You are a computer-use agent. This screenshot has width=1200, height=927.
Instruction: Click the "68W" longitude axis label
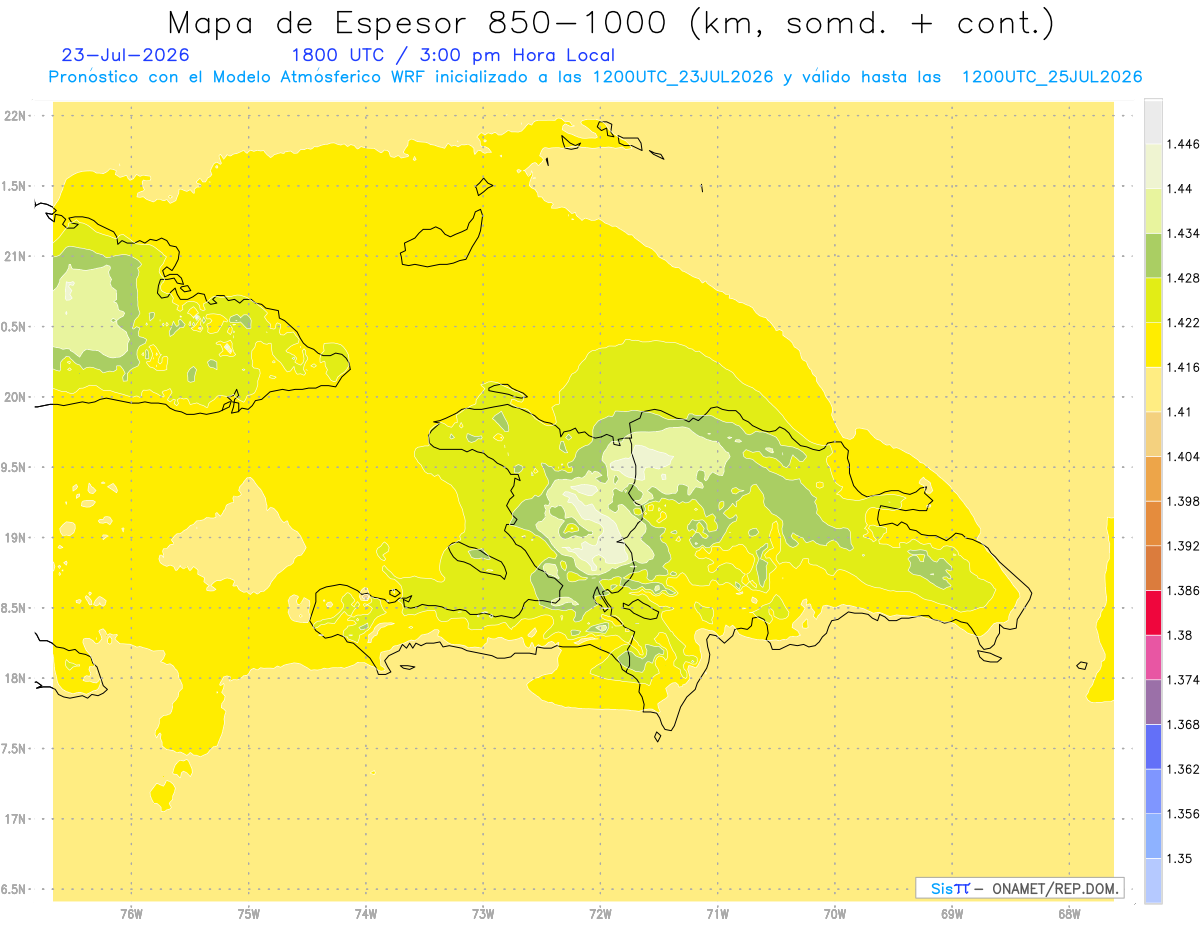[x=1069, y=914]
